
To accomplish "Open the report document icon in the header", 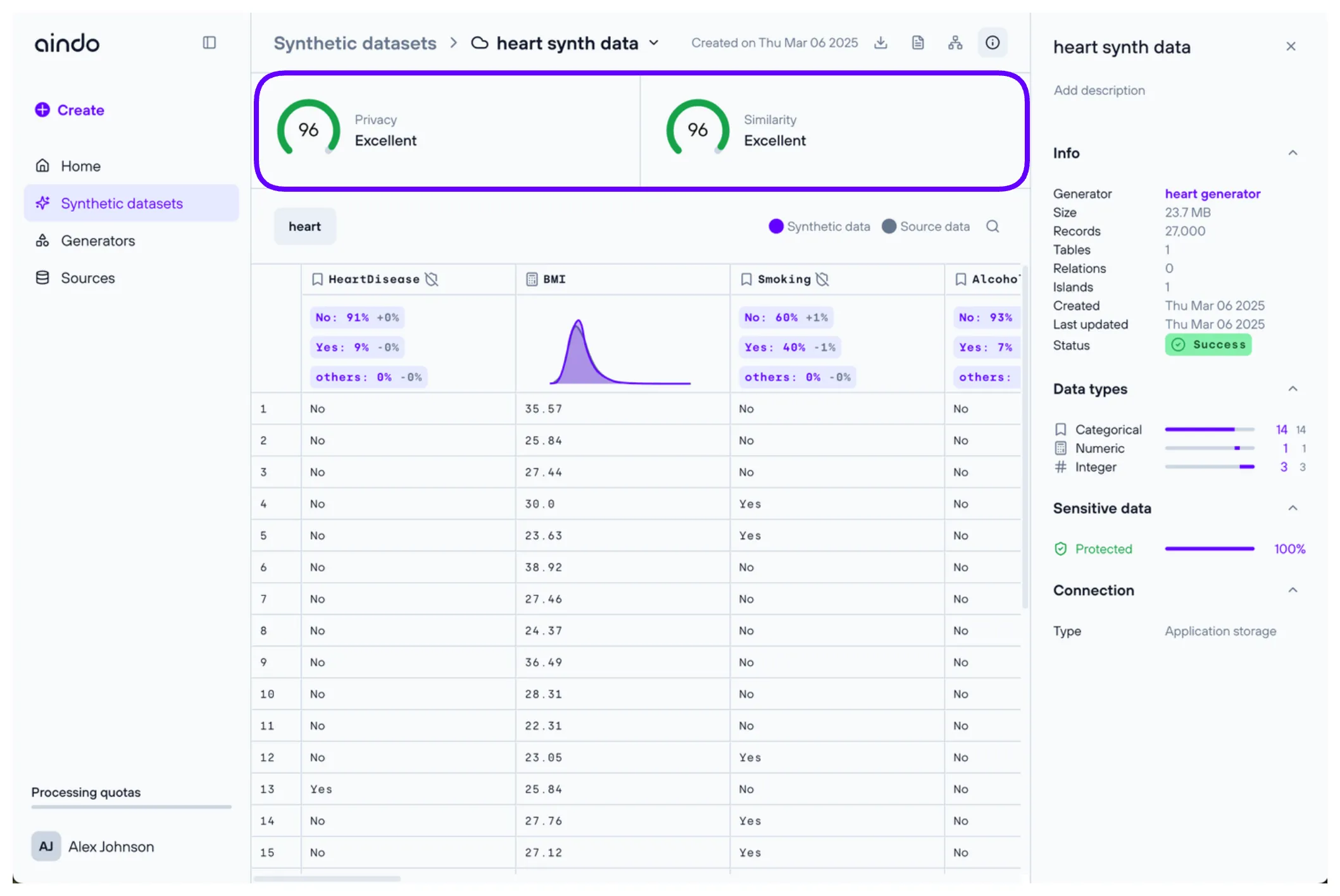I will tap(917, 42).
